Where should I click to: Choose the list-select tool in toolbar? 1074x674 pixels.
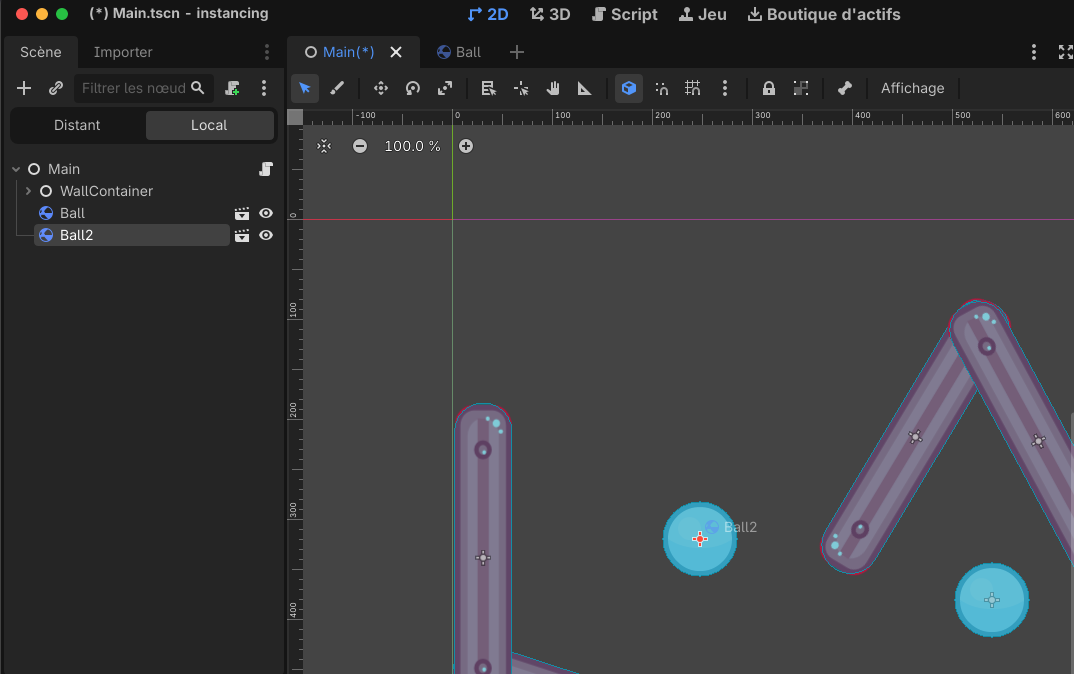click(x=488, y=88)
